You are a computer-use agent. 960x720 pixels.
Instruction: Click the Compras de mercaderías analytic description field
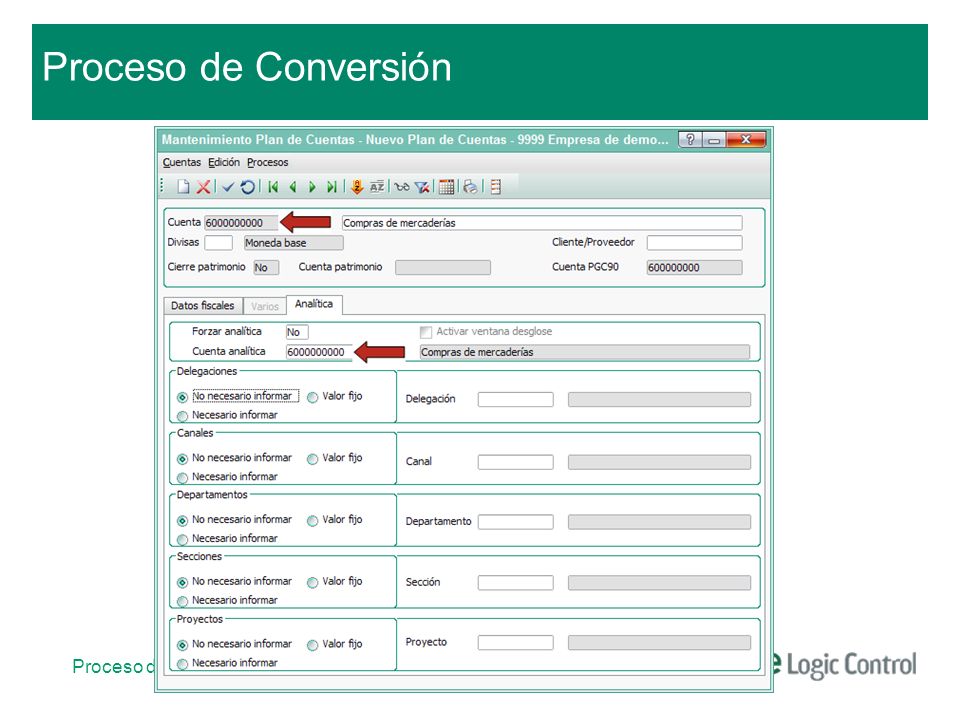[x=585, y=352]
